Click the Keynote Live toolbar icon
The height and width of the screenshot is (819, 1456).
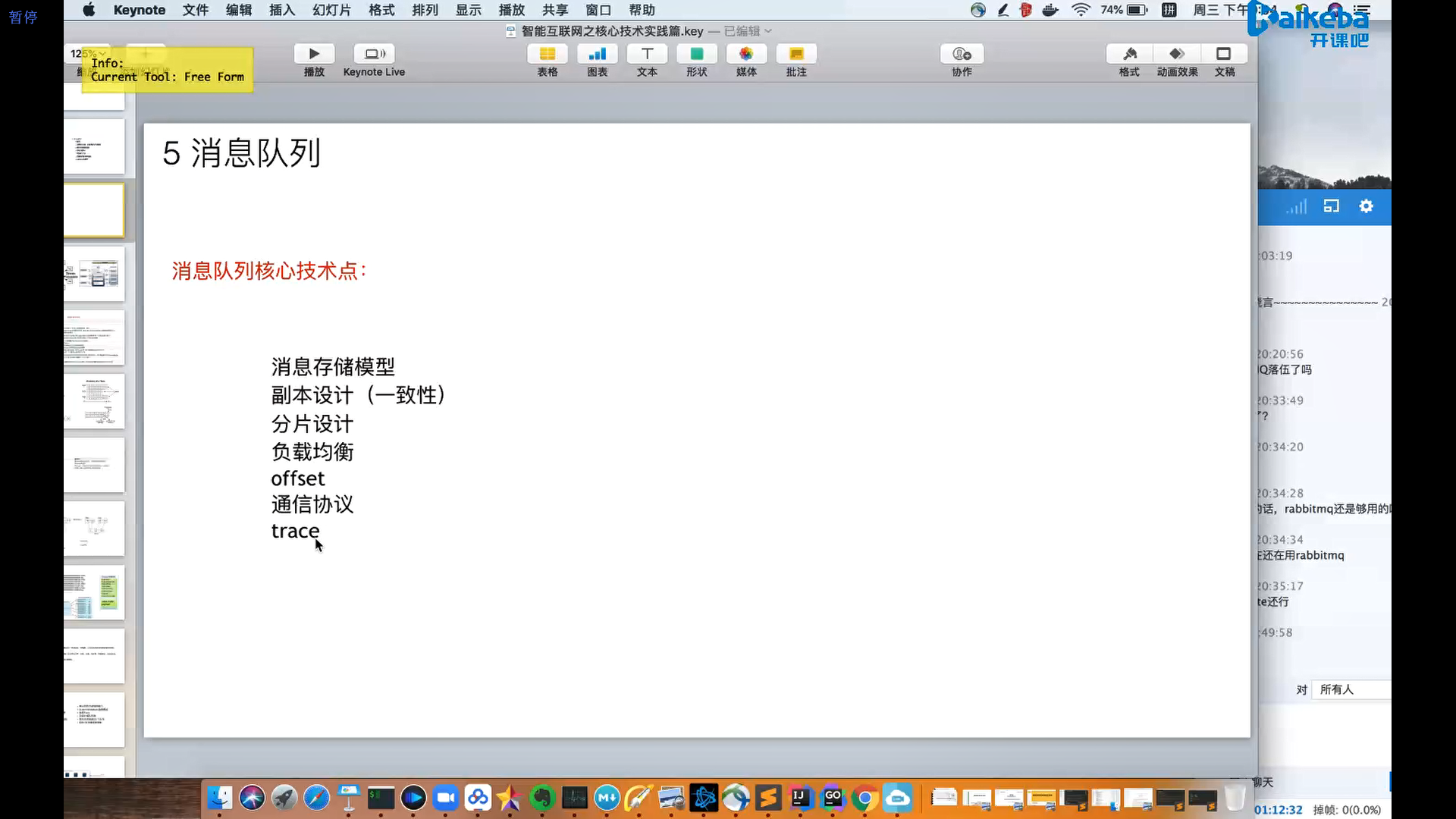pos(374,54)
